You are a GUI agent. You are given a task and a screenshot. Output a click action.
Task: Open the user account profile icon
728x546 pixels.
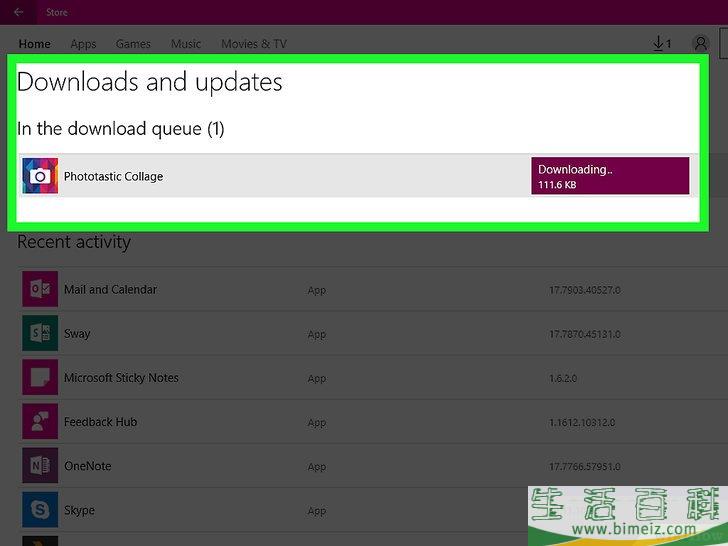[701, 44]
